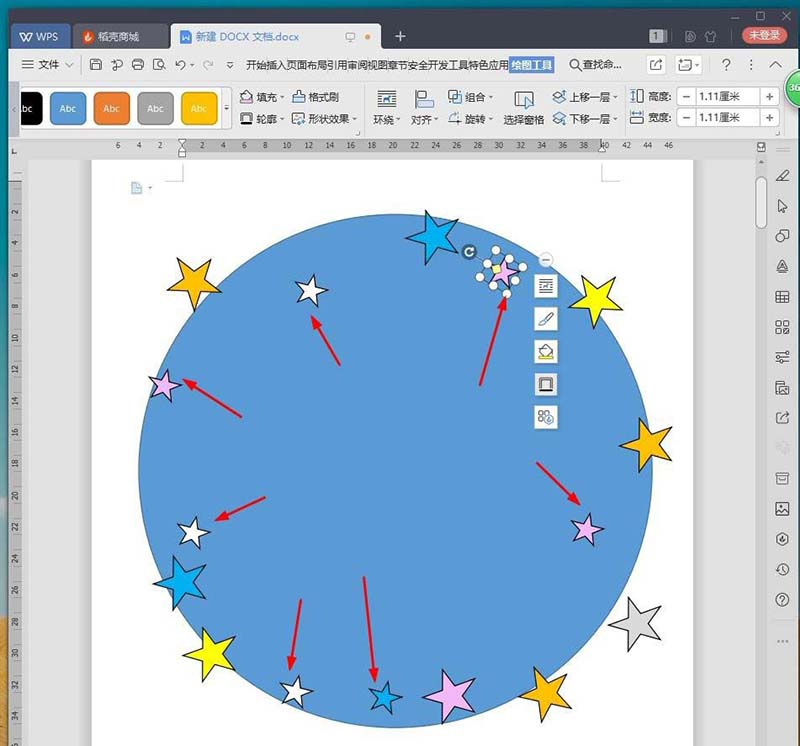
Task: Select the orange Abc shape style
Action: (112, 108)
